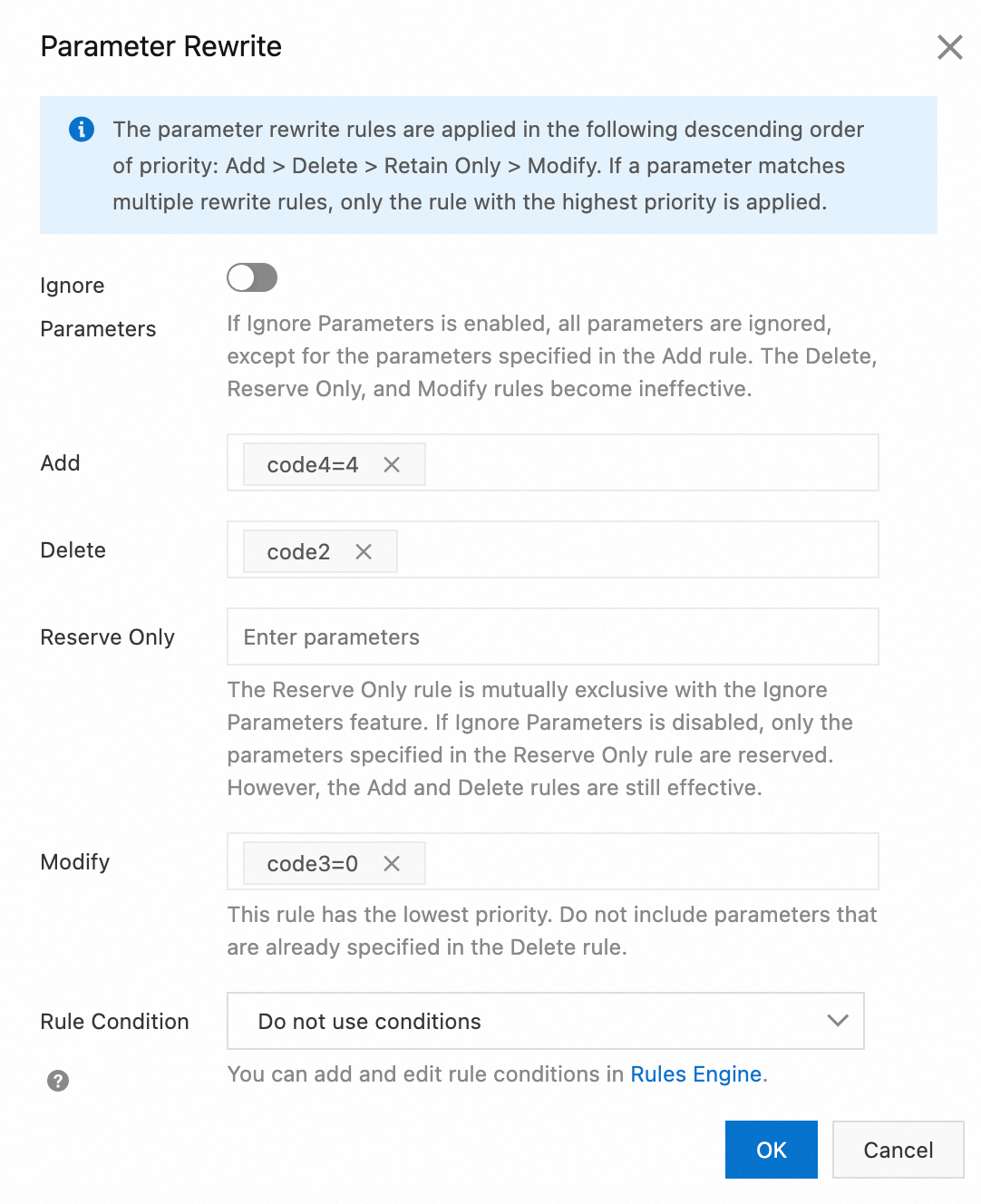Close the Parameter Rewrite dialog
The height and width of the screenshot is (1204, 981).
tap(949, 47)
